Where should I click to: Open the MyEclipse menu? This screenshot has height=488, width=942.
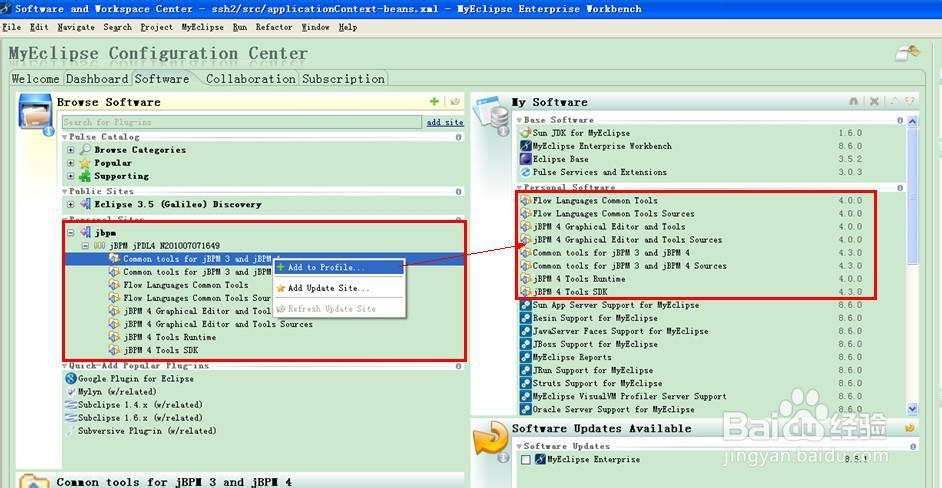click(x=202, y=27)
